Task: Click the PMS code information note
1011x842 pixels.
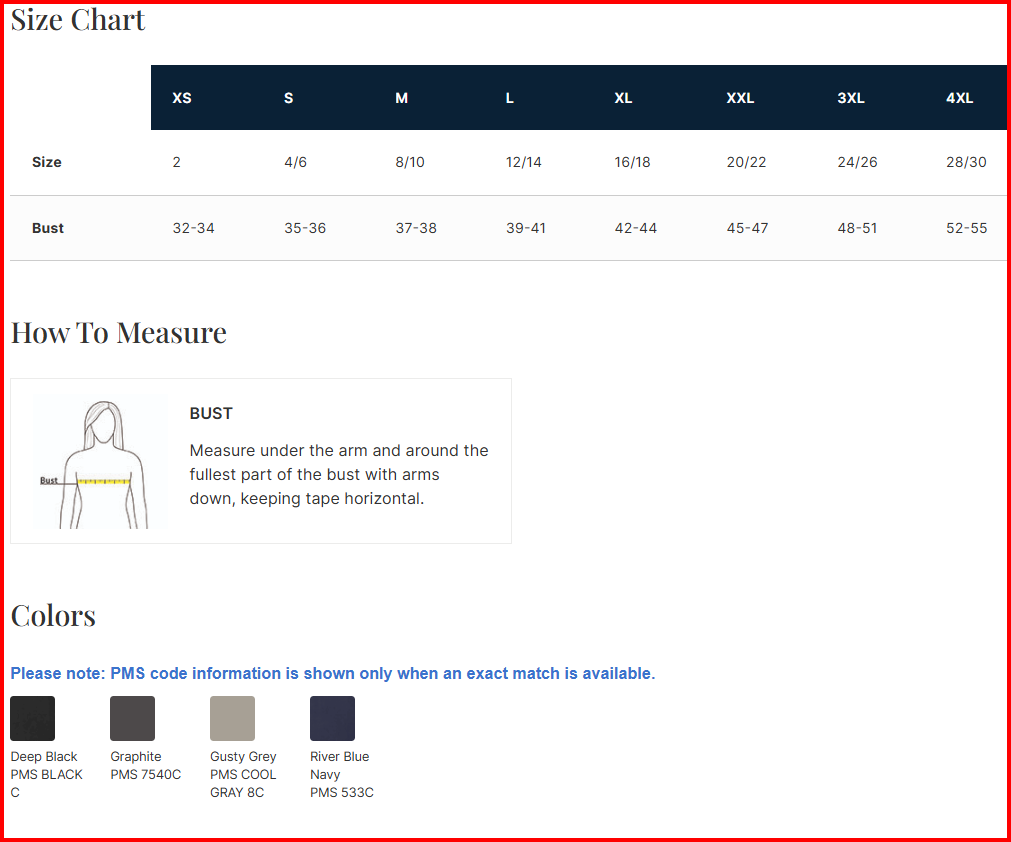Action: point(333,674)
